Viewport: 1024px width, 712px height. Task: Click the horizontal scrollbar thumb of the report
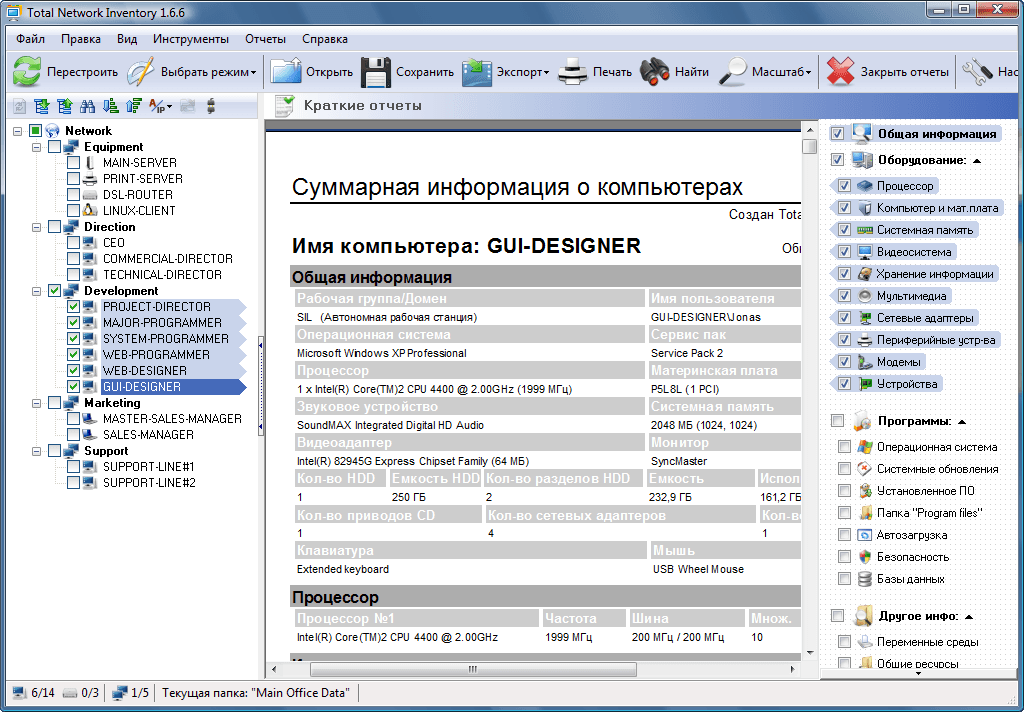pyautogui.click(x=473, y=670)
